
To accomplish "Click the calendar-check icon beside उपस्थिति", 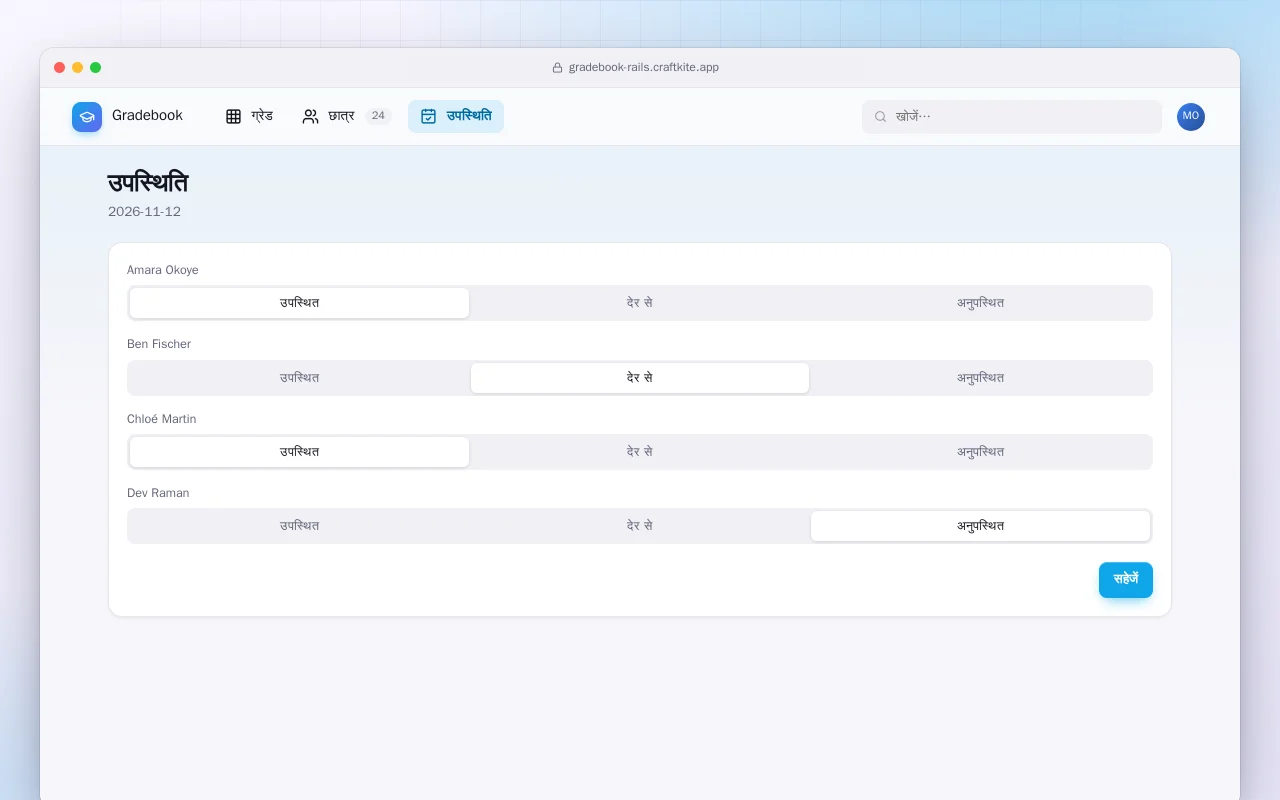I will point(428,116).
